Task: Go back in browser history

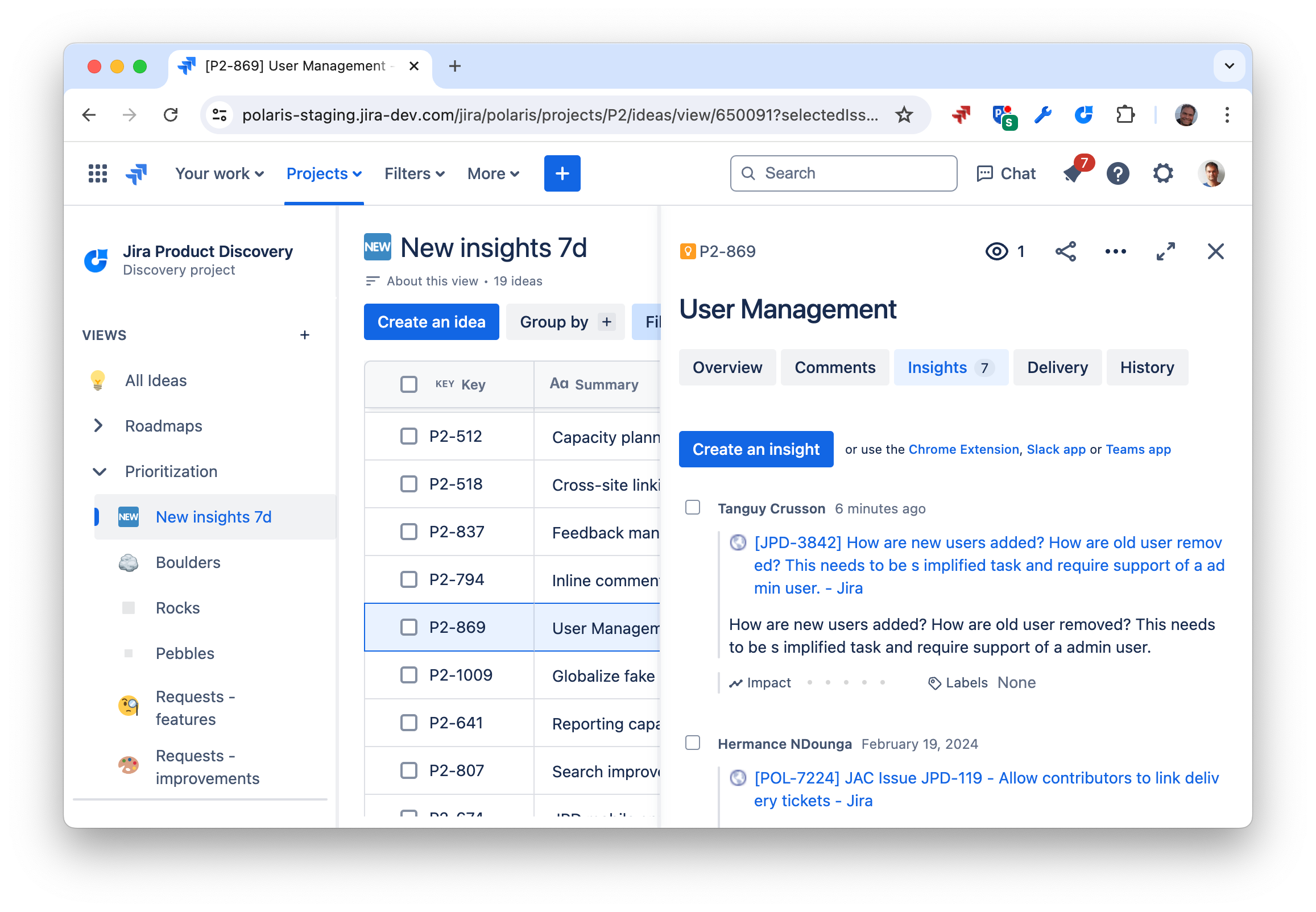Action: (x=89, y=115)
